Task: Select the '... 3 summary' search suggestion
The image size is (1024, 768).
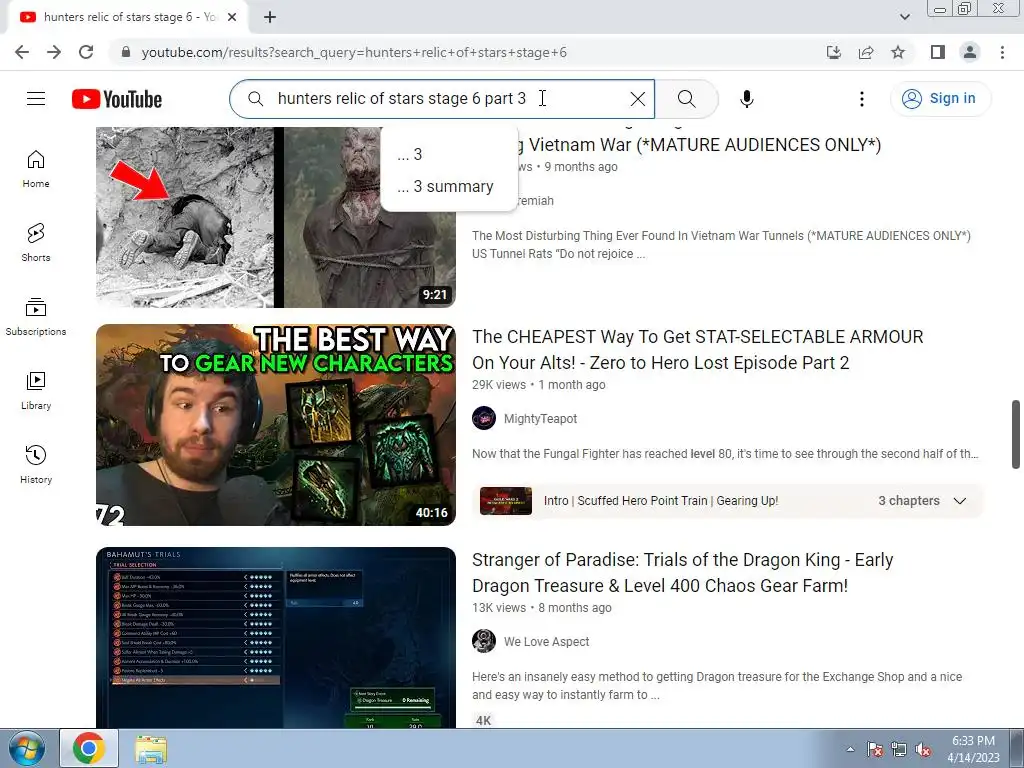Action: click(449, 186)
